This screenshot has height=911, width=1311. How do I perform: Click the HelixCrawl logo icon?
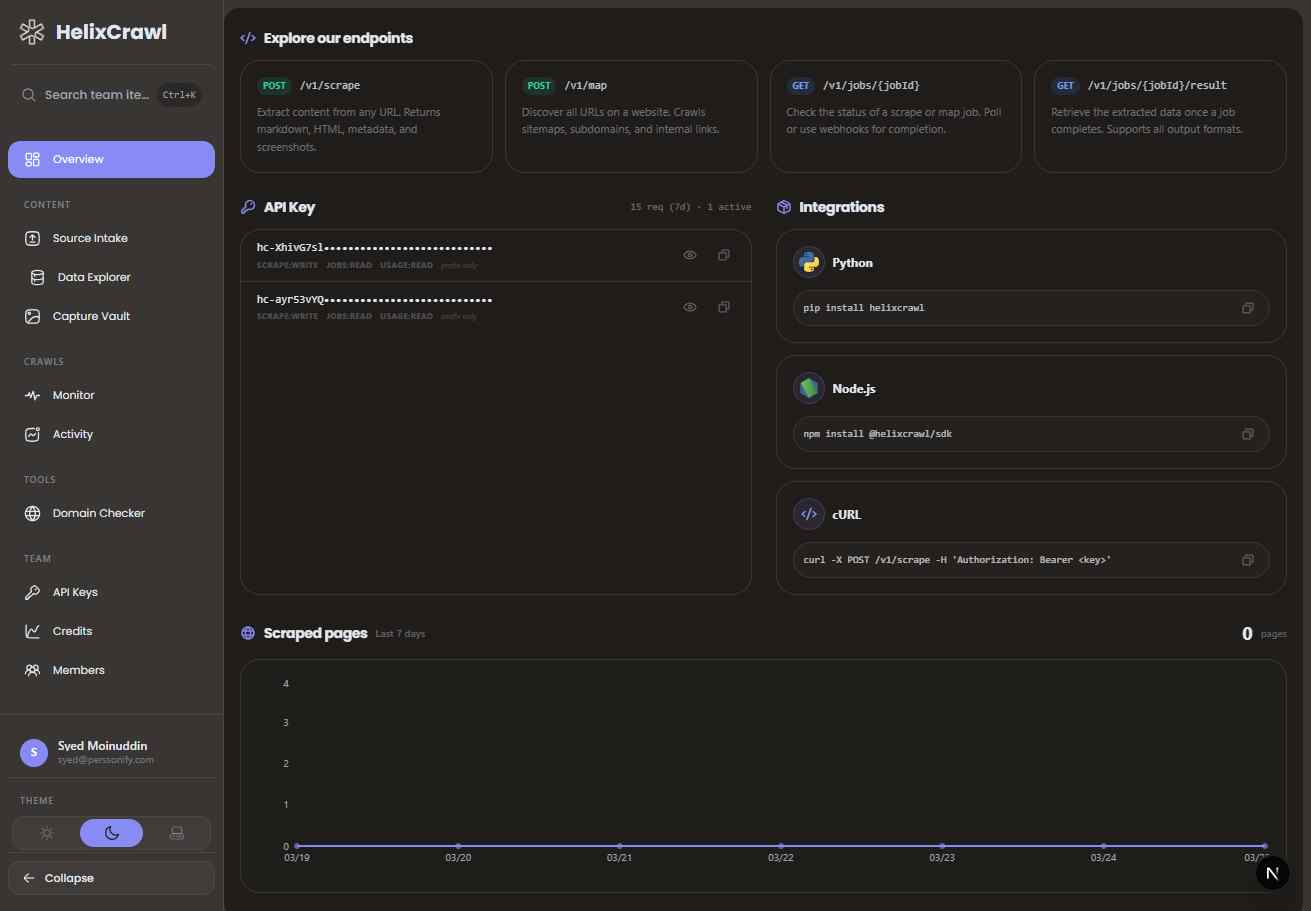[x=32, y=32]
